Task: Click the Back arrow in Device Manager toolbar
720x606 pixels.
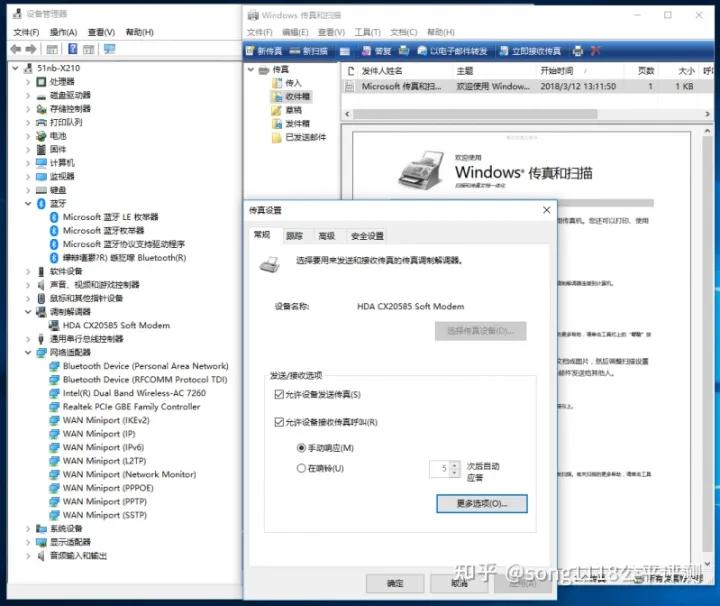Action: click(15, 49)
